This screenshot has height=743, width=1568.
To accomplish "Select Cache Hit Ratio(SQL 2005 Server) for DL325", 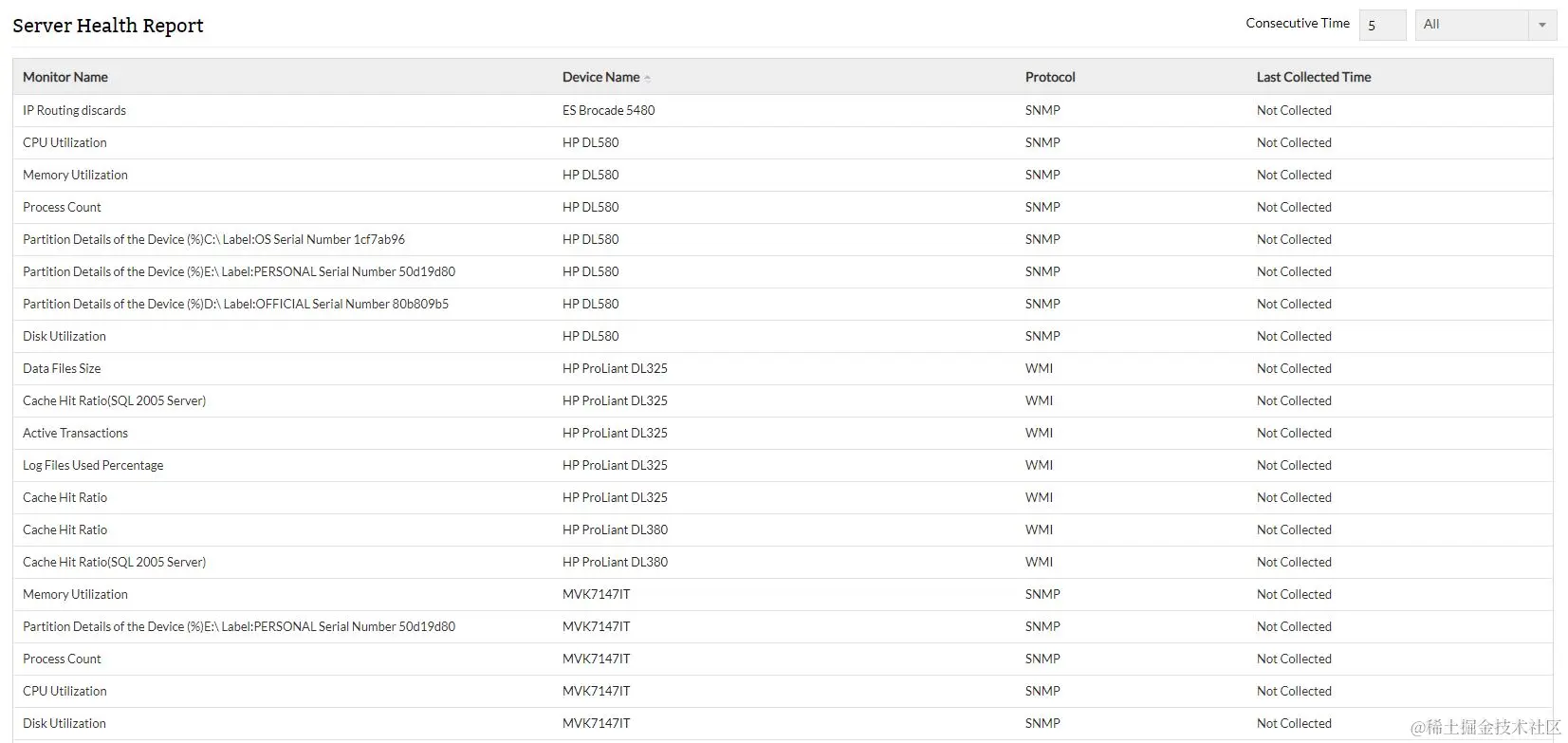I will click(x=114, y=400).
